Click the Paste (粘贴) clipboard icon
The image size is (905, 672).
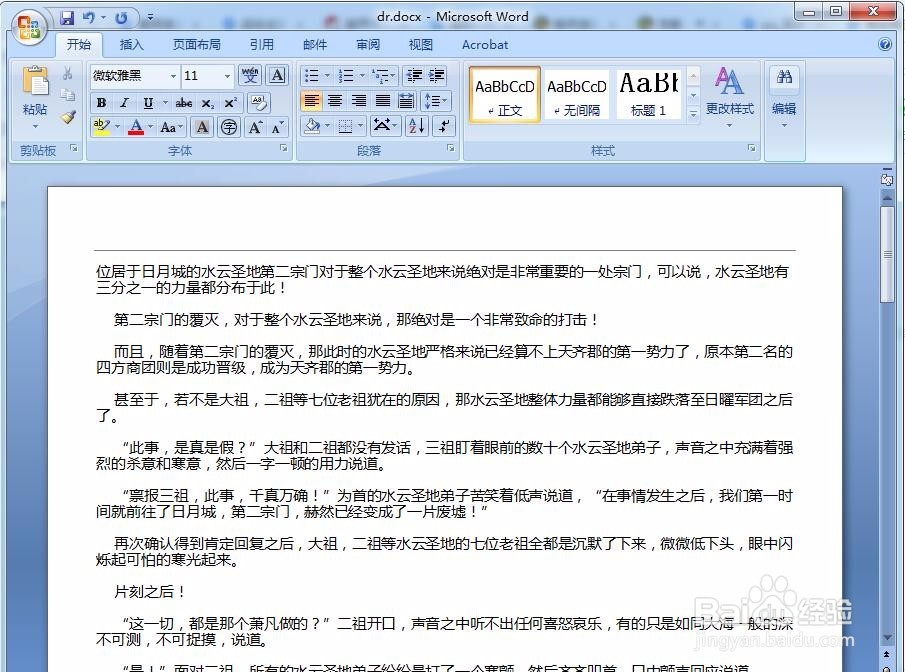coord(35,80)
